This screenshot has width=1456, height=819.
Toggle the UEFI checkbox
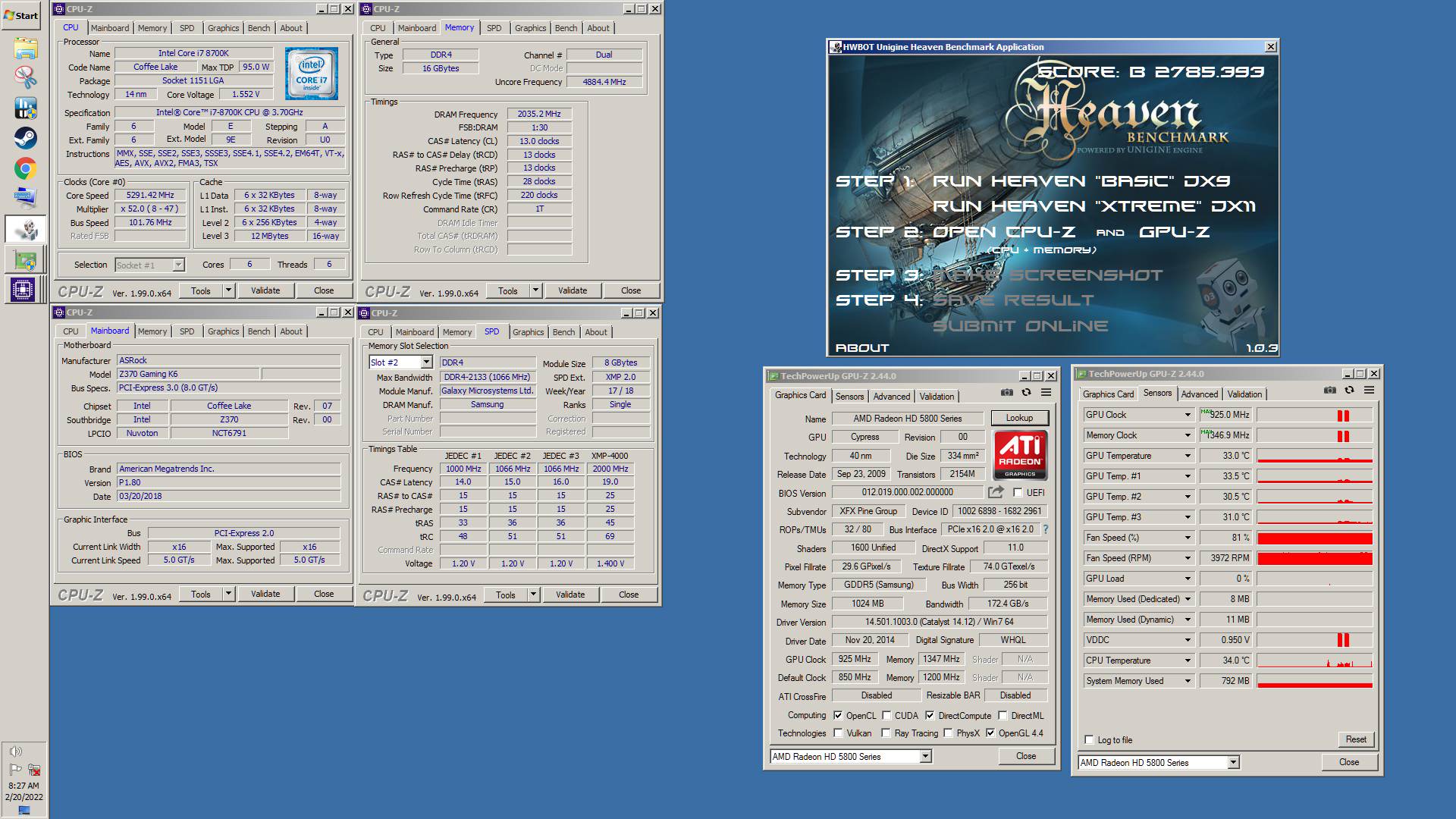(x=1018, y=493)
